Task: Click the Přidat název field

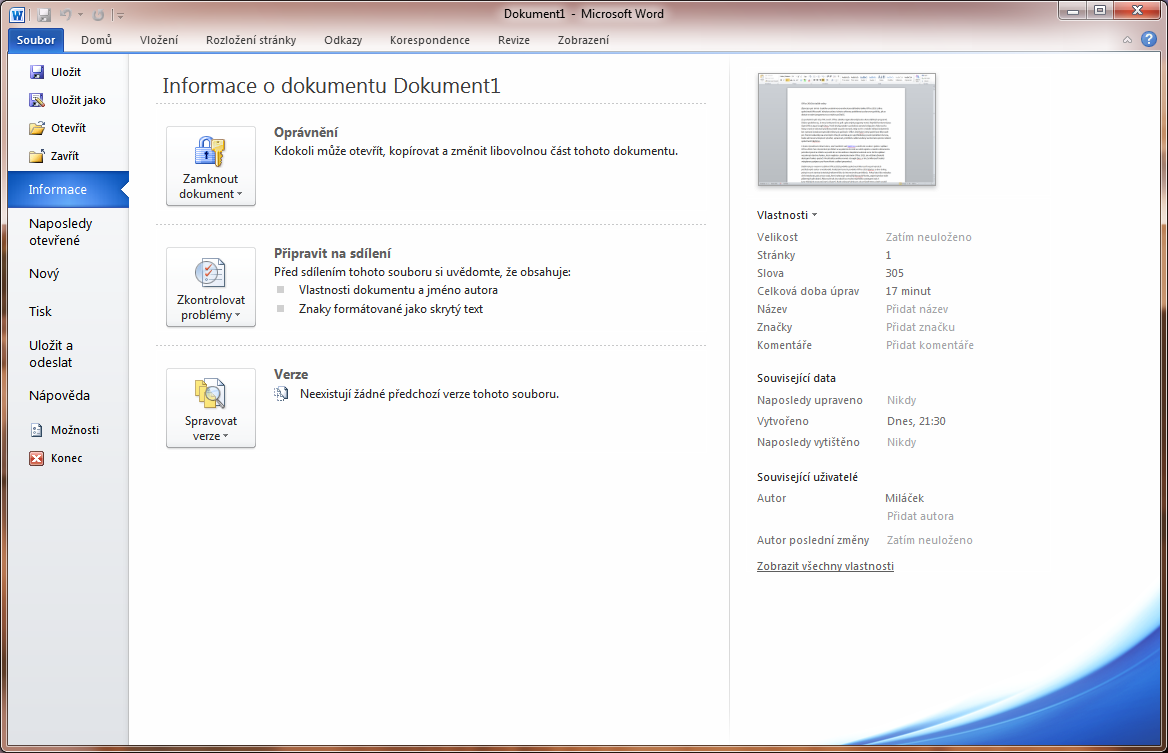Action: click(x=917, y=309)
